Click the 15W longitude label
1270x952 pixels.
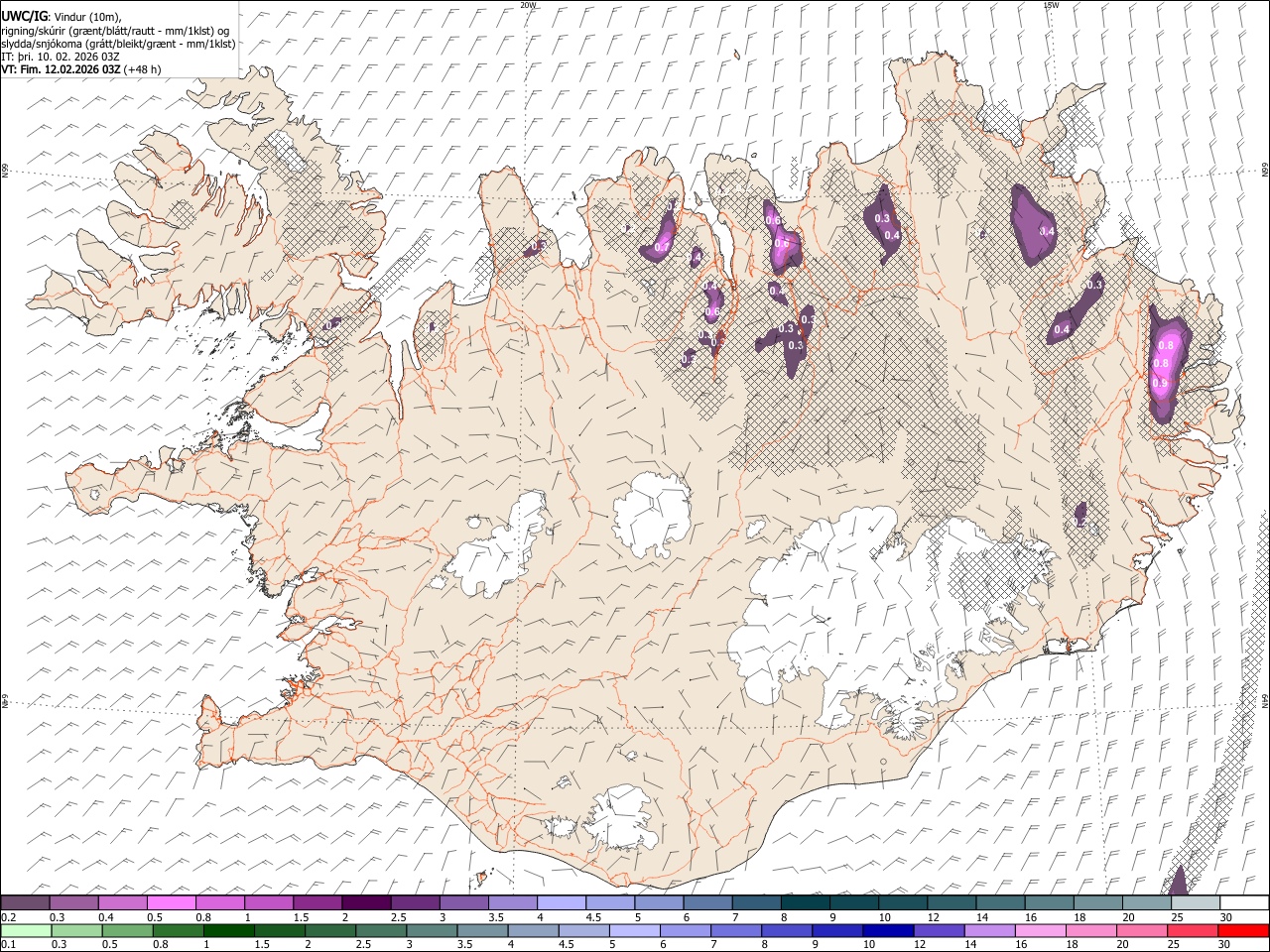tap(1050, 5)
